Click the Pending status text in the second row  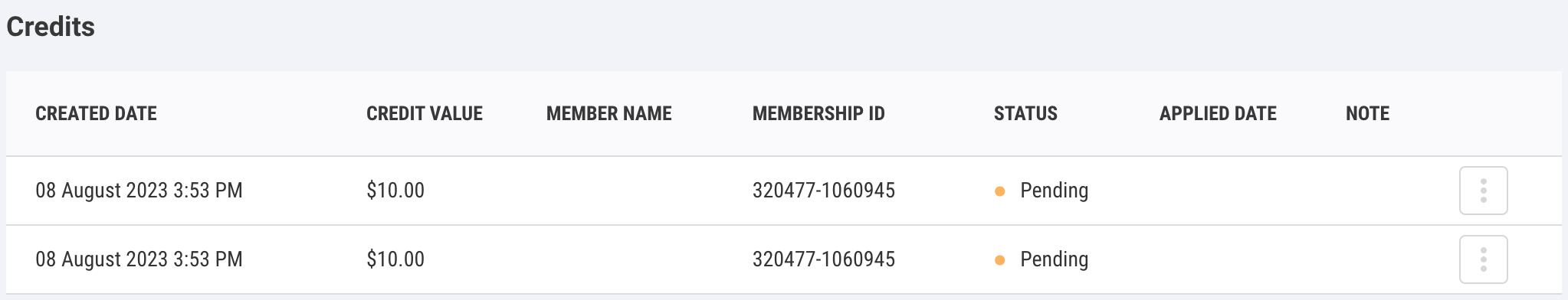click(x=1054, y=259)
